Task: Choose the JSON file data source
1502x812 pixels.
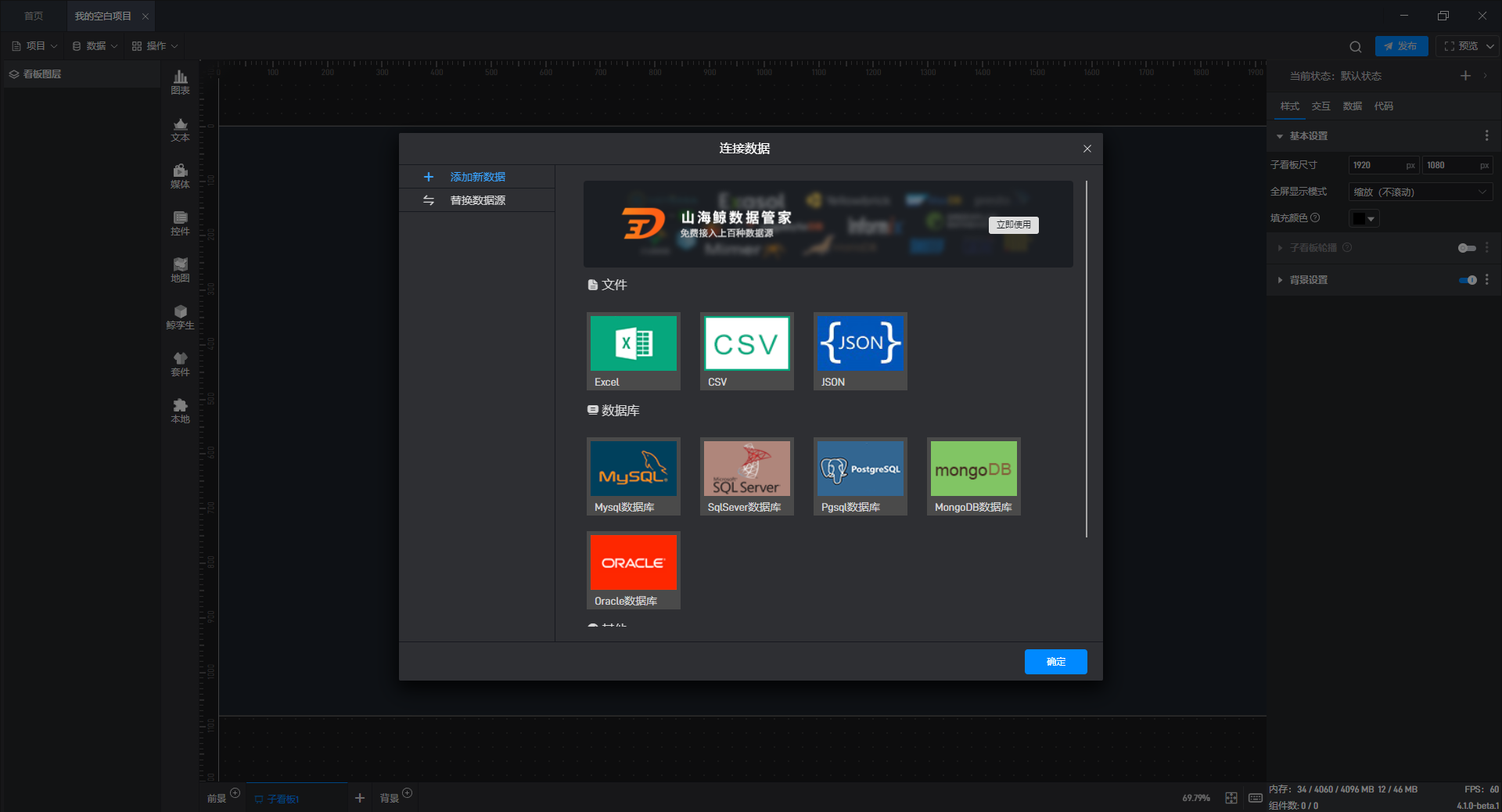Action: point(861,351)
